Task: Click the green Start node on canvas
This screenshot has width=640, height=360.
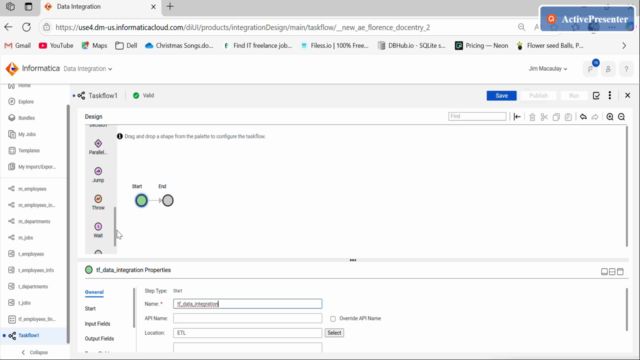Action: click(x=141, y=200)
